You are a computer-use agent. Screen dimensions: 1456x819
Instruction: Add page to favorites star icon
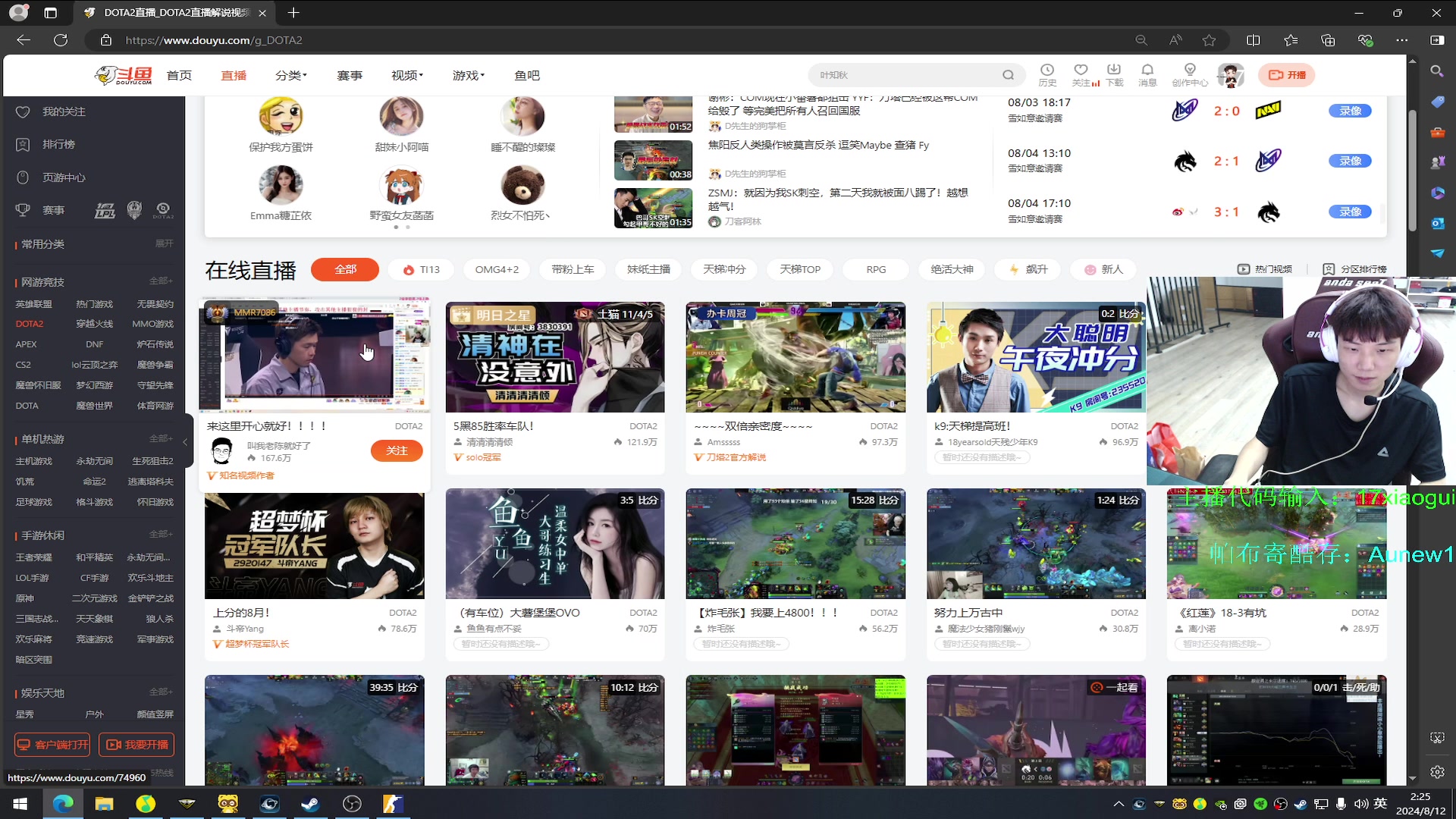(x=1209, y=40)
